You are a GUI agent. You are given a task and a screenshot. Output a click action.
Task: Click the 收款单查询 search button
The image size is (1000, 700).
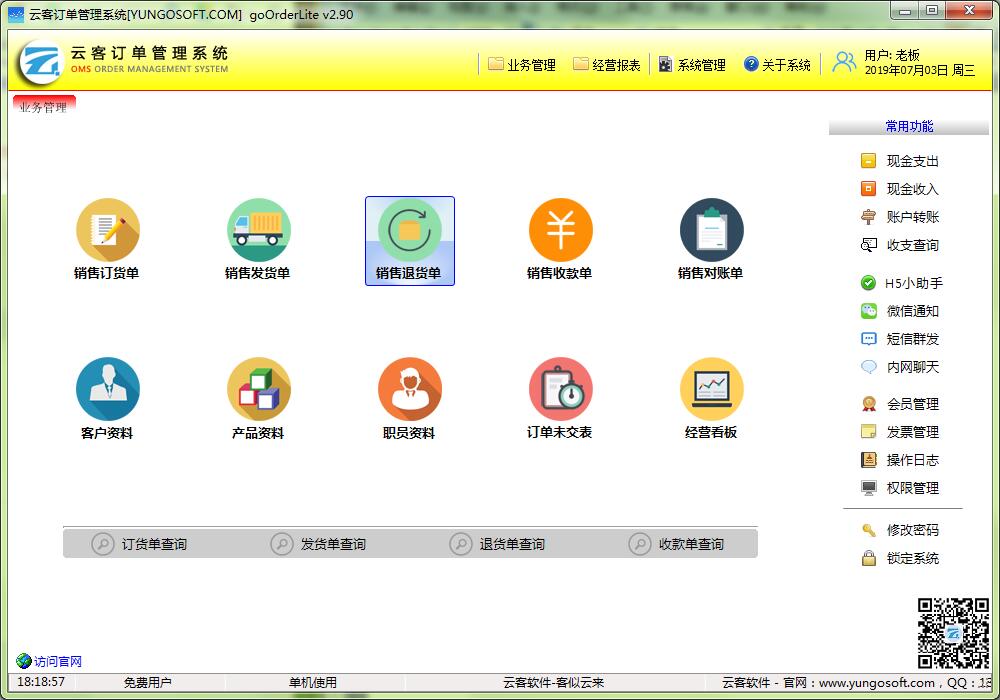click(x=677, y=544)
